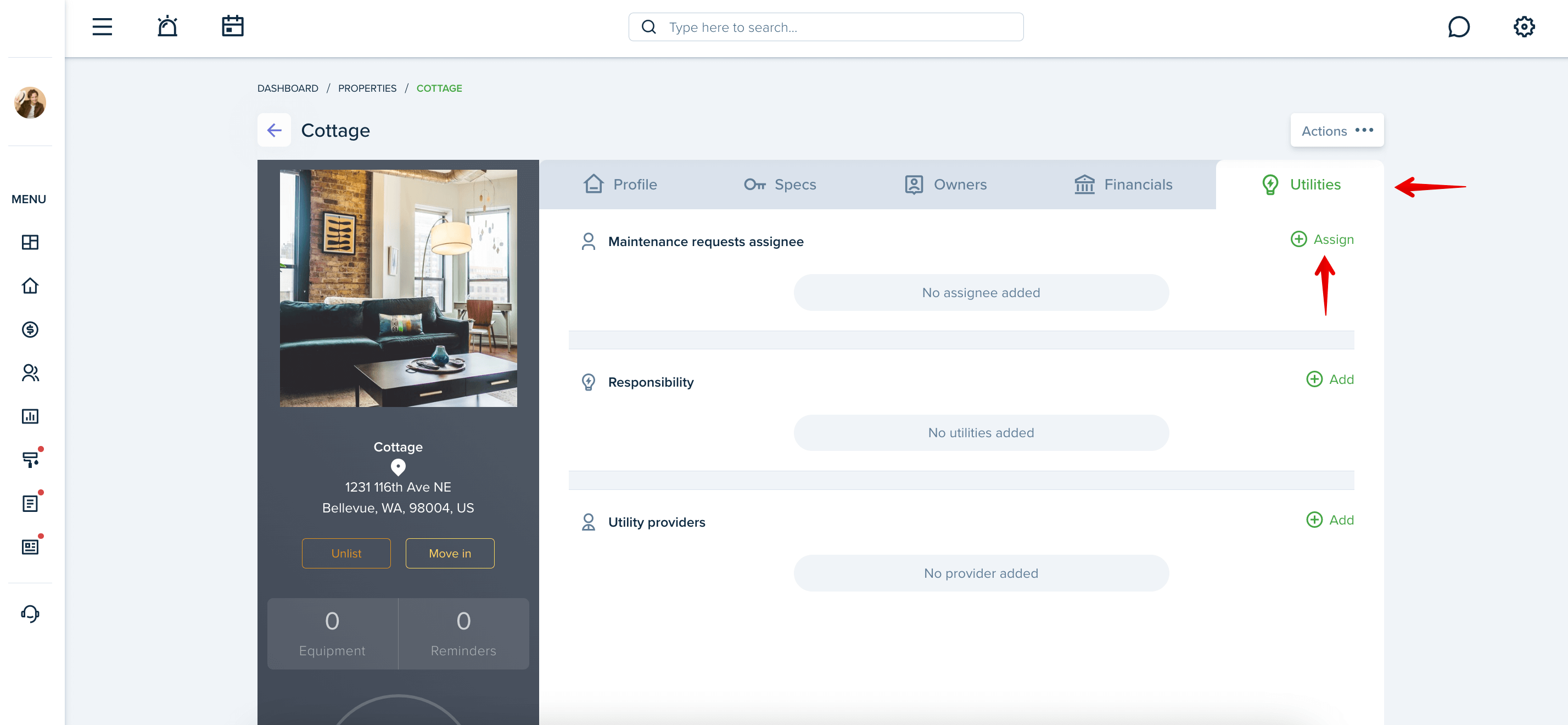The width and height of the screenshot is (1568, 725).
Task: Open the Actions dropdown menu
Action: pos(1337,130)
